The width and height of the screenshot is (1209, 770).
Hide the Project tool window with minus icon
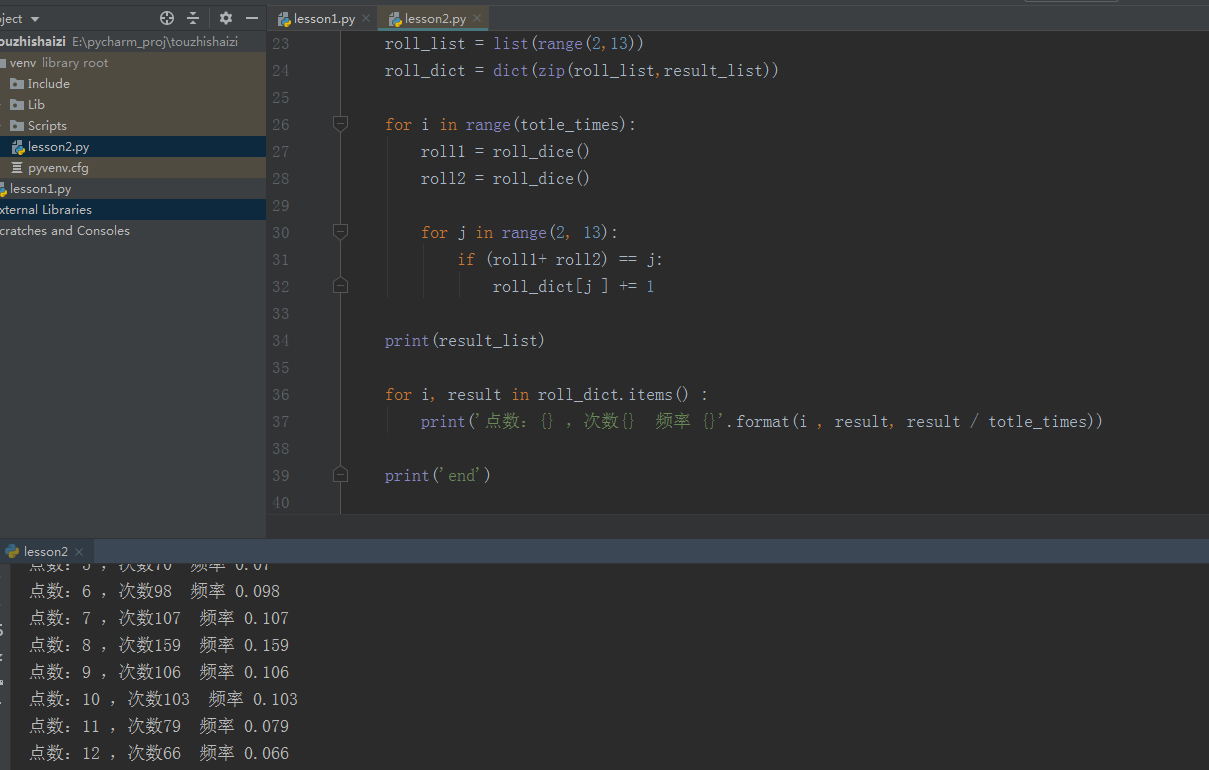coord(252,17)
